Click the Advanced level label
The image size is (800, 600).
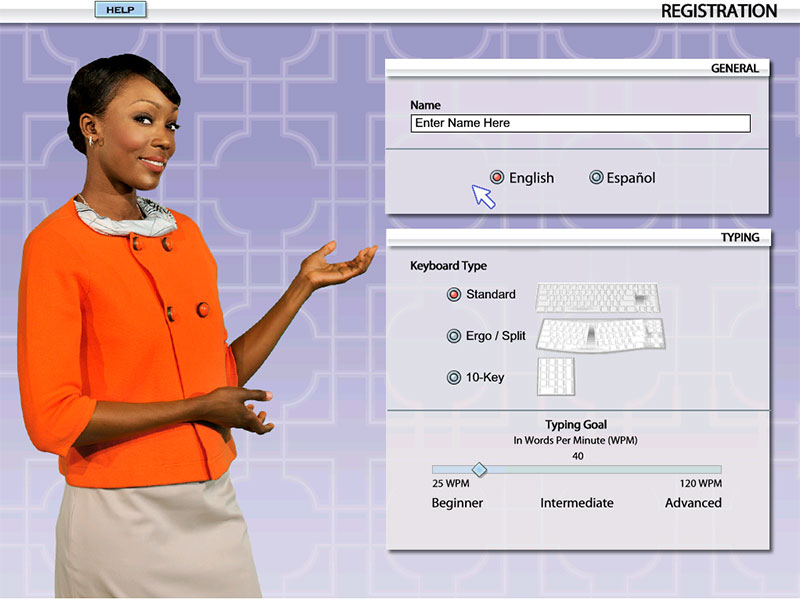click(x=693, y=503)
